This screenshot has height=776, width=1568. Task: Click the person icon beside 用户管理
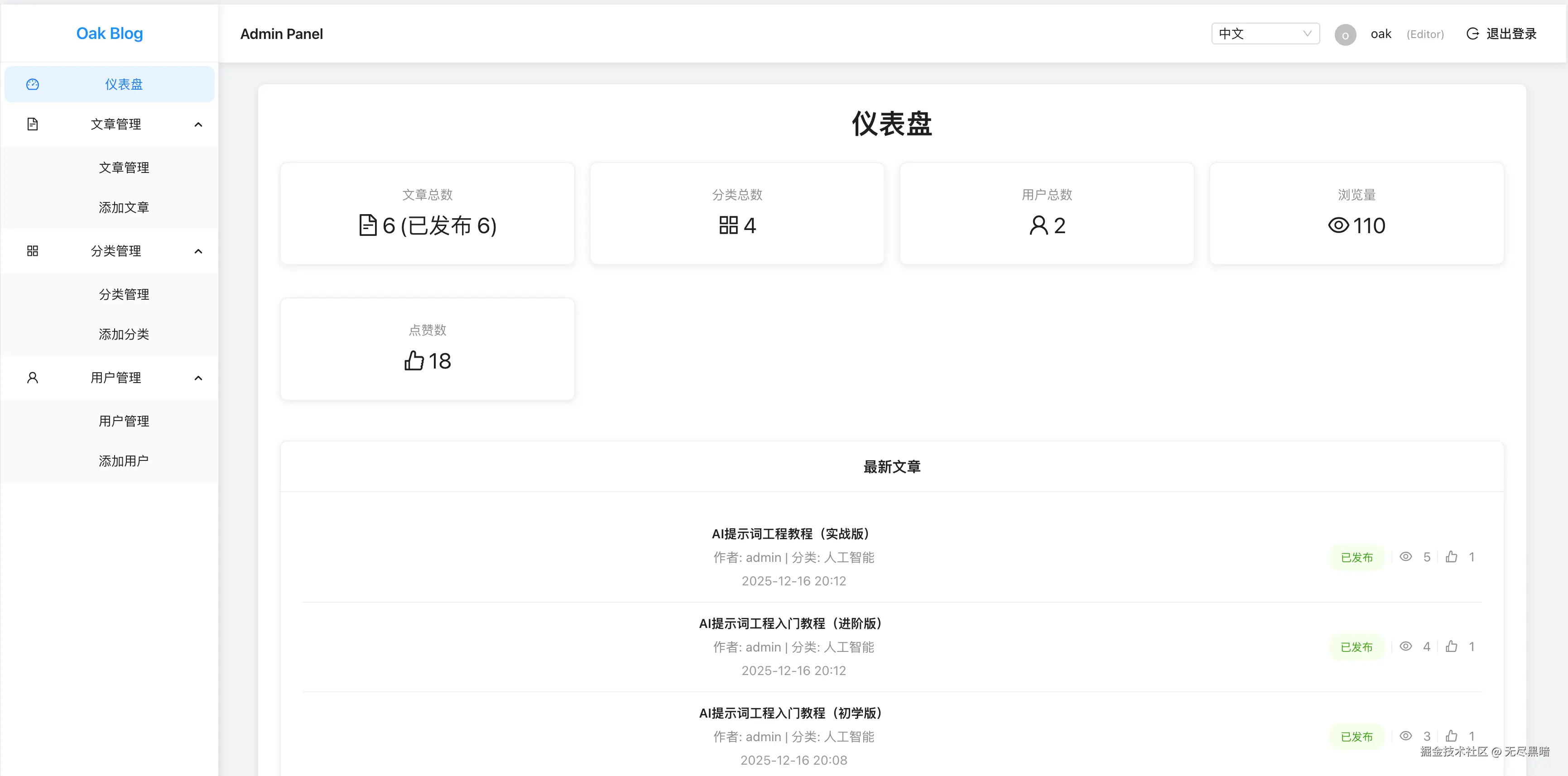point(33,378)
